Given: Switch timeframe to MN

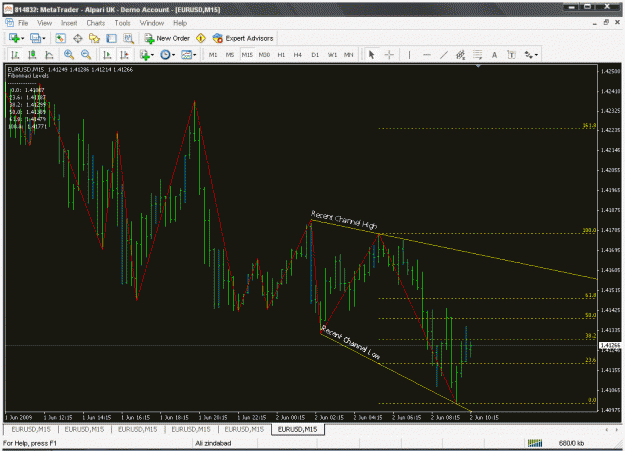Looking at the screenshot, I should 349,55.
